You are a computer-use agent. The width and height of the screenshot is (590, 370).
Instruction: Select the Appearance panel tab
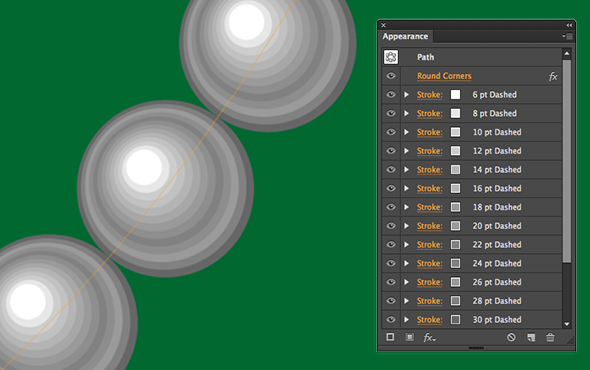[405, 37]
